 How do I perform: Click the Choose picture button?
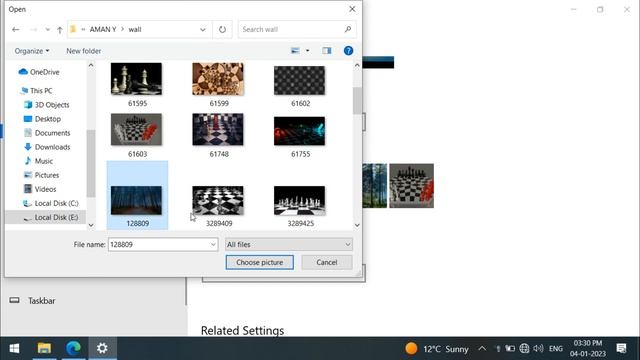[x=260, y=262]
